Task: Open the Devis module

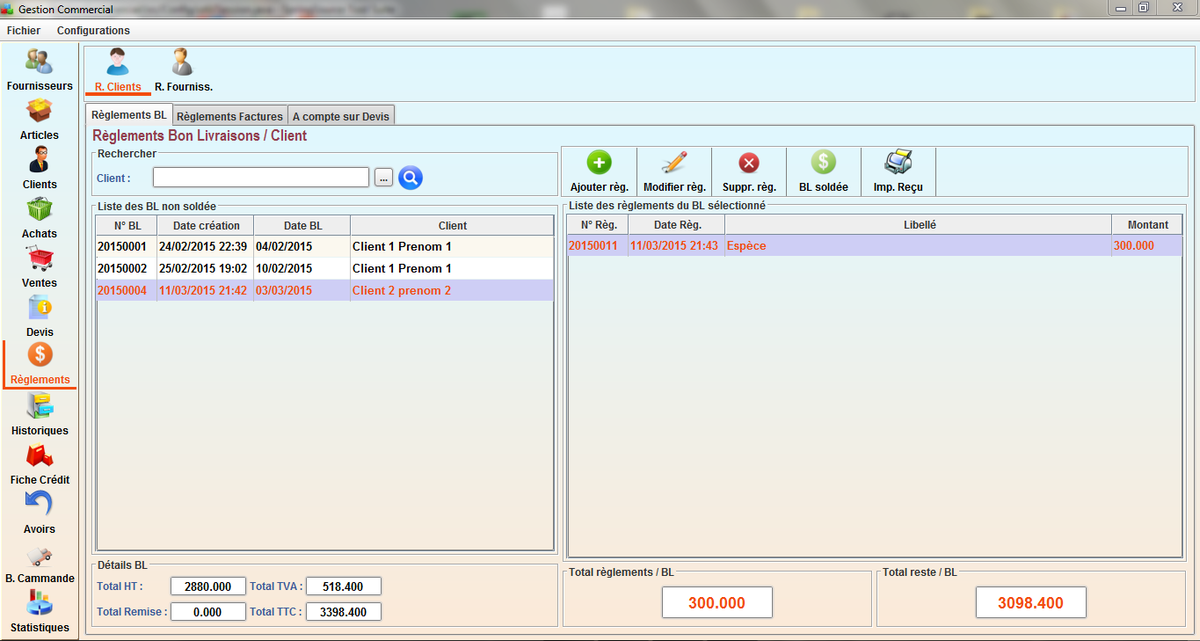Action: [39, 315]
